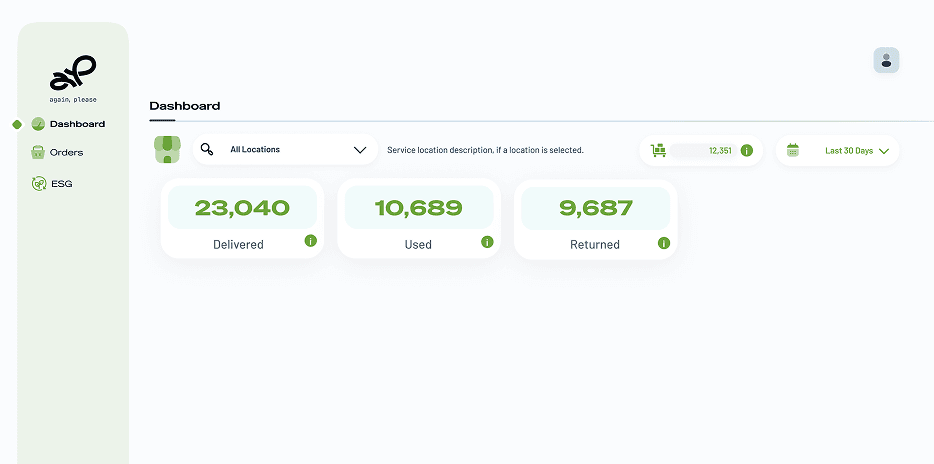The height and width of the screenshot is (464, 934).
Task: Show info for the 12,351 count
Action: click(x=747, y=151)
